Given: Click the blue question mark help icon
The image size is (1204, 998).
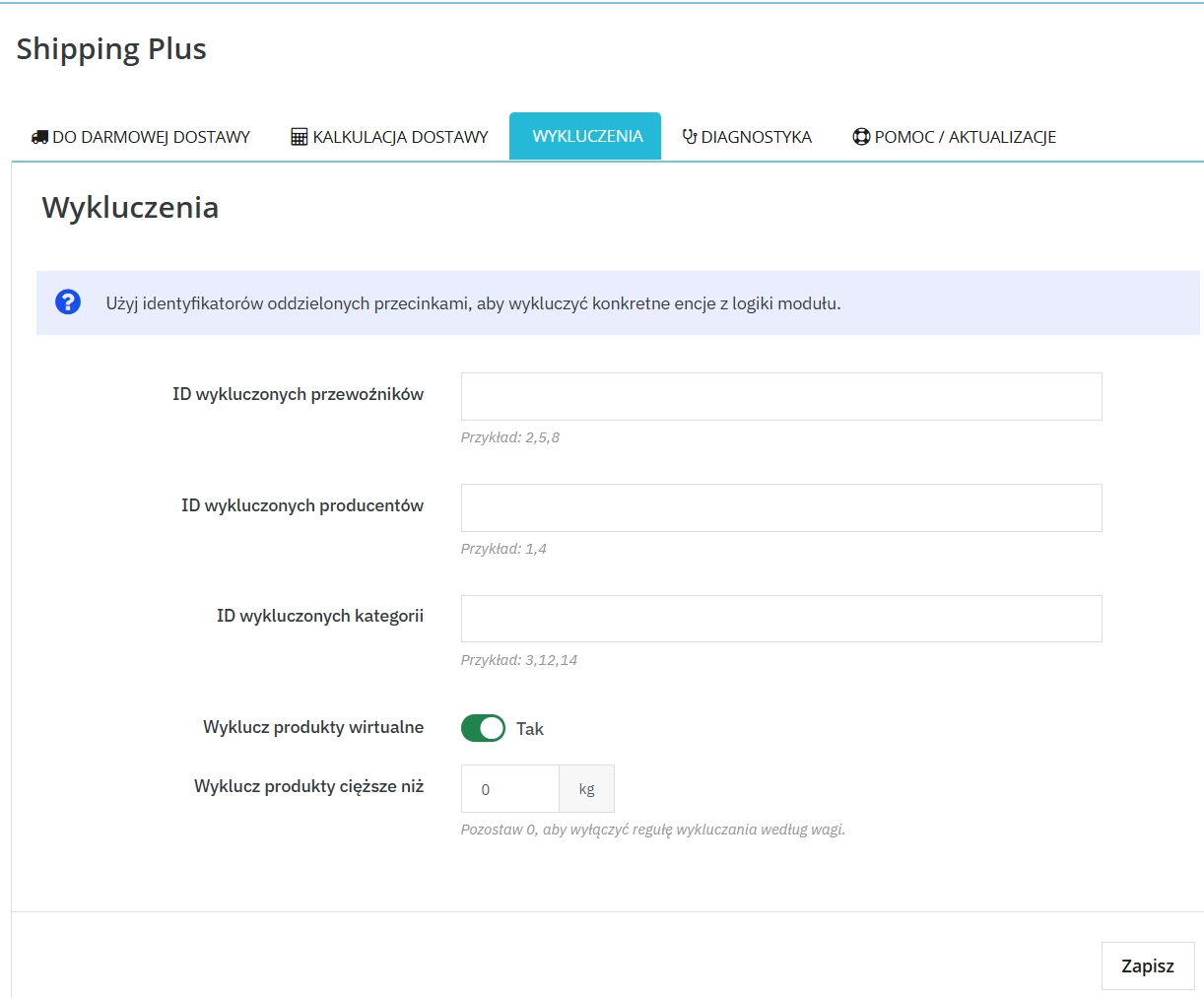Looking at the screenshot, I should tap(67, 302).
